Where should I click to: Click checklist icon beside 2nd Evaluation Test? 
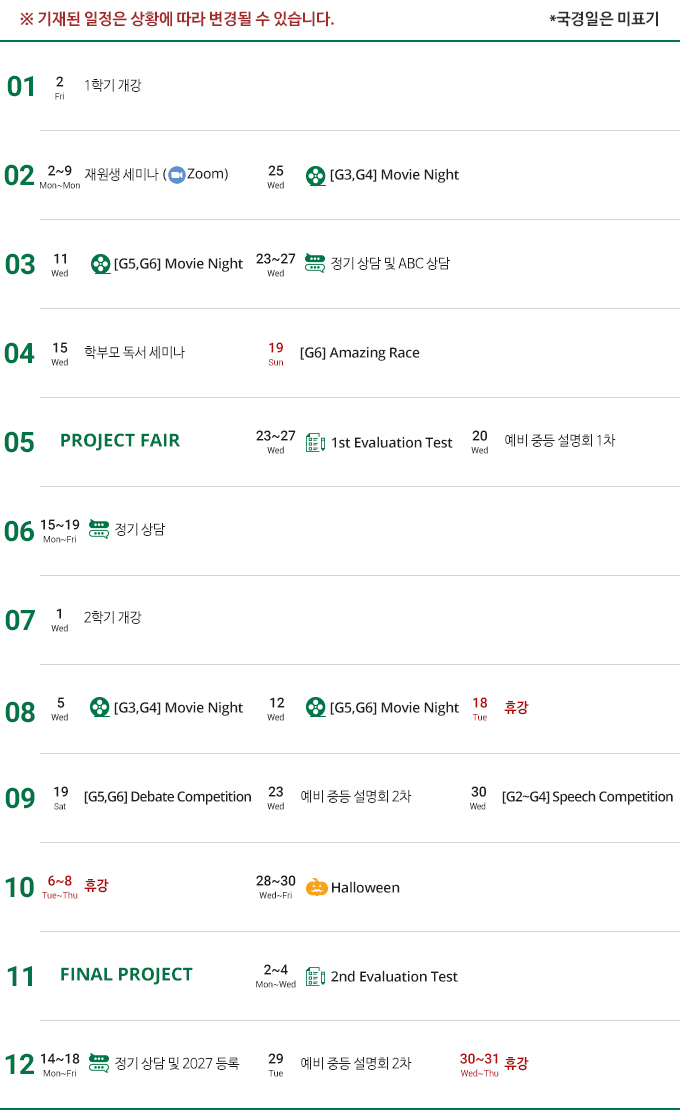coord(315,976)
